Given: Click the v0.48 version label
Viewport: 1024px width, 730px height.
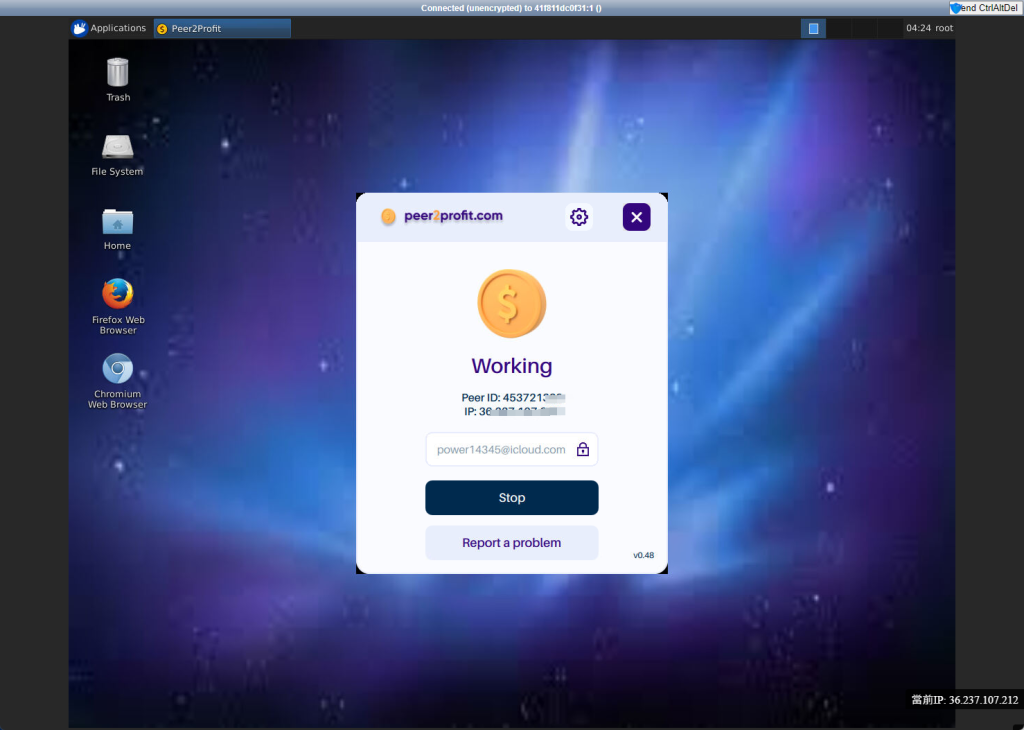Looking at the screenshot, I should 643,555.
